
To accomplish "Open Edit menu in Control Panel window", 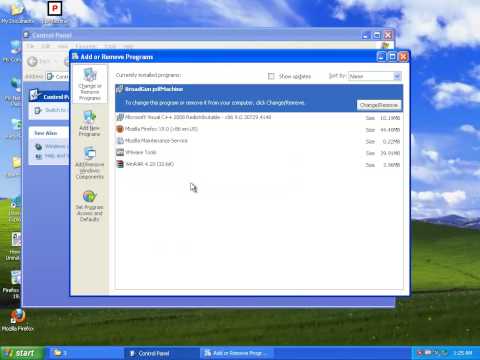I will [x=46, y=46].
